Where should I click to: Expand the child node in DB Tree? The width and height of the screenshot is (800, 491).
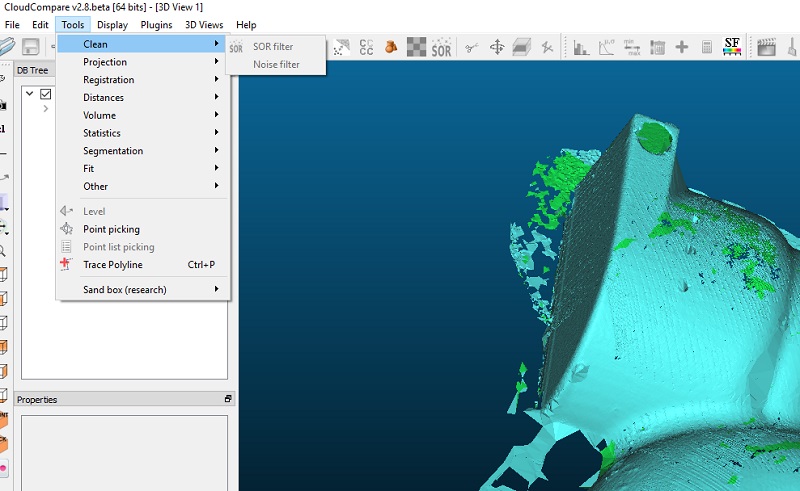(46, 108)
